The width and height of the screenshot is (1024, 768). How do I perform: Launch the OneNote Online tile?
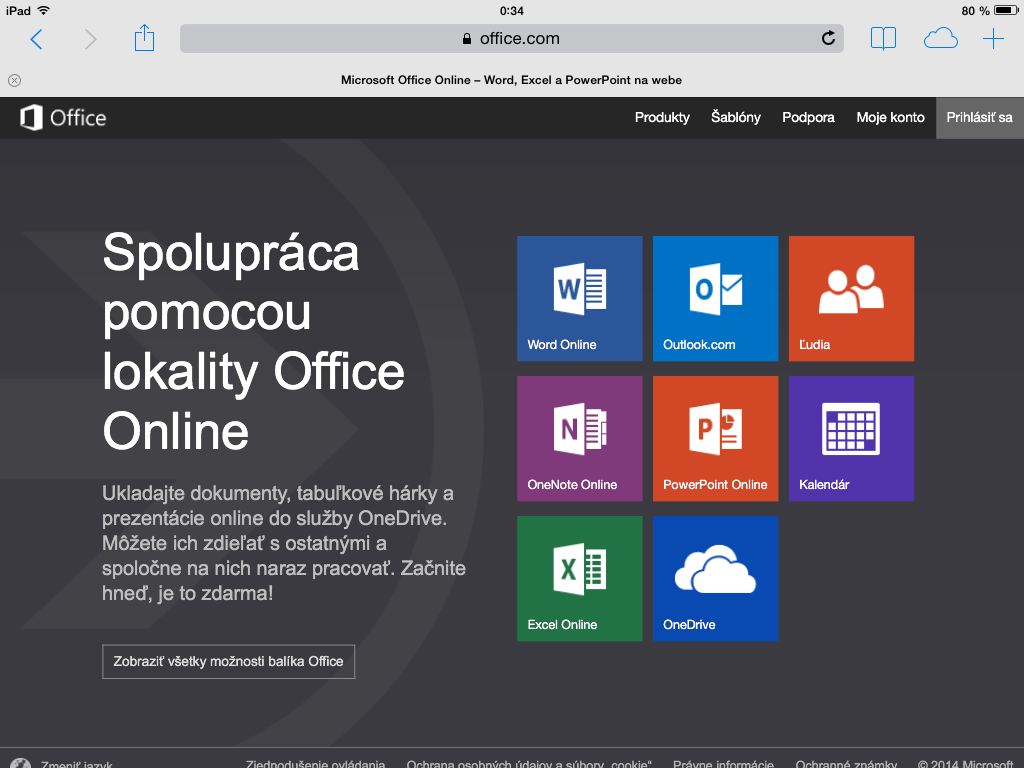click(x=579, y=438)
